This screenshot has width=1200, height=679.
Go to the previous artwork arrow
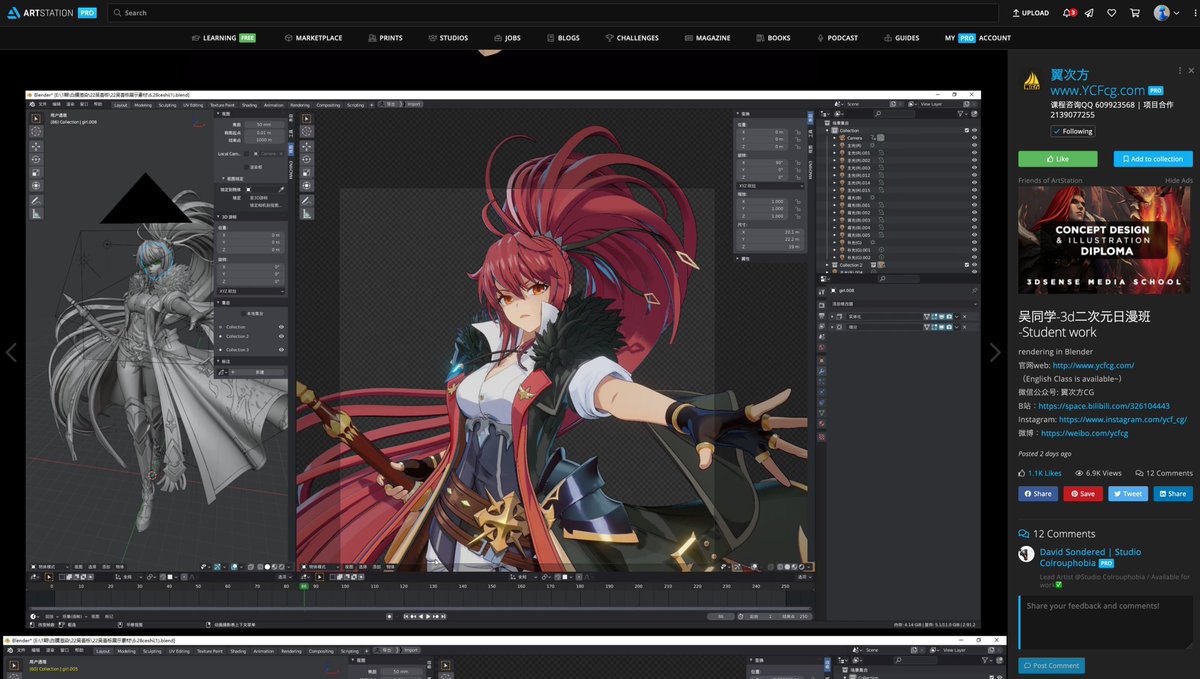point(11,352)
